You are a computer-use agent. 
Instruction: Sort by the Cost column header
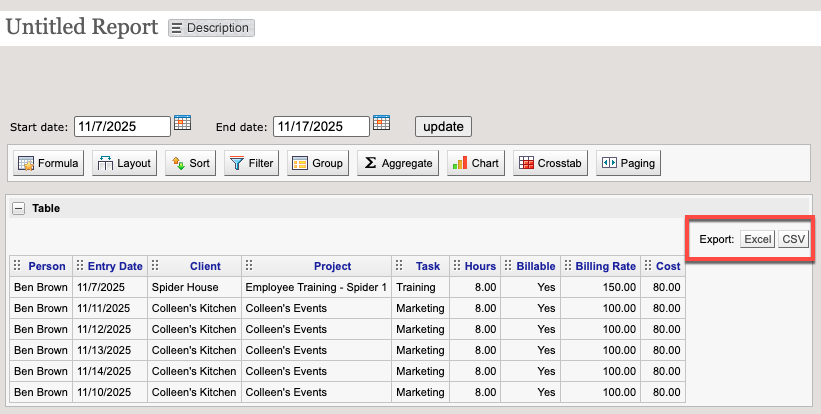click(668, 266)
